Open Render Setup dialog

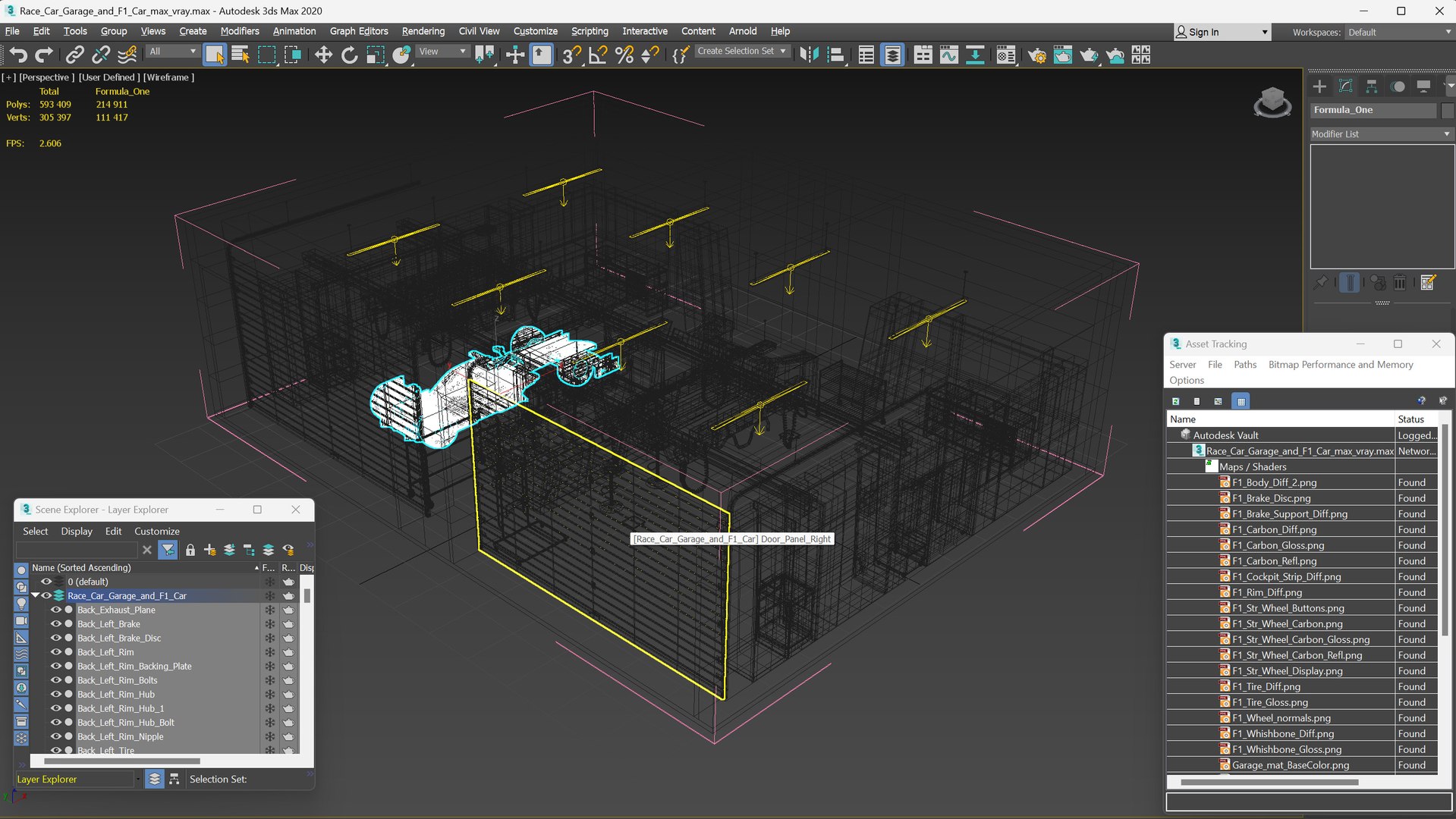click(x=1037, y=55)
